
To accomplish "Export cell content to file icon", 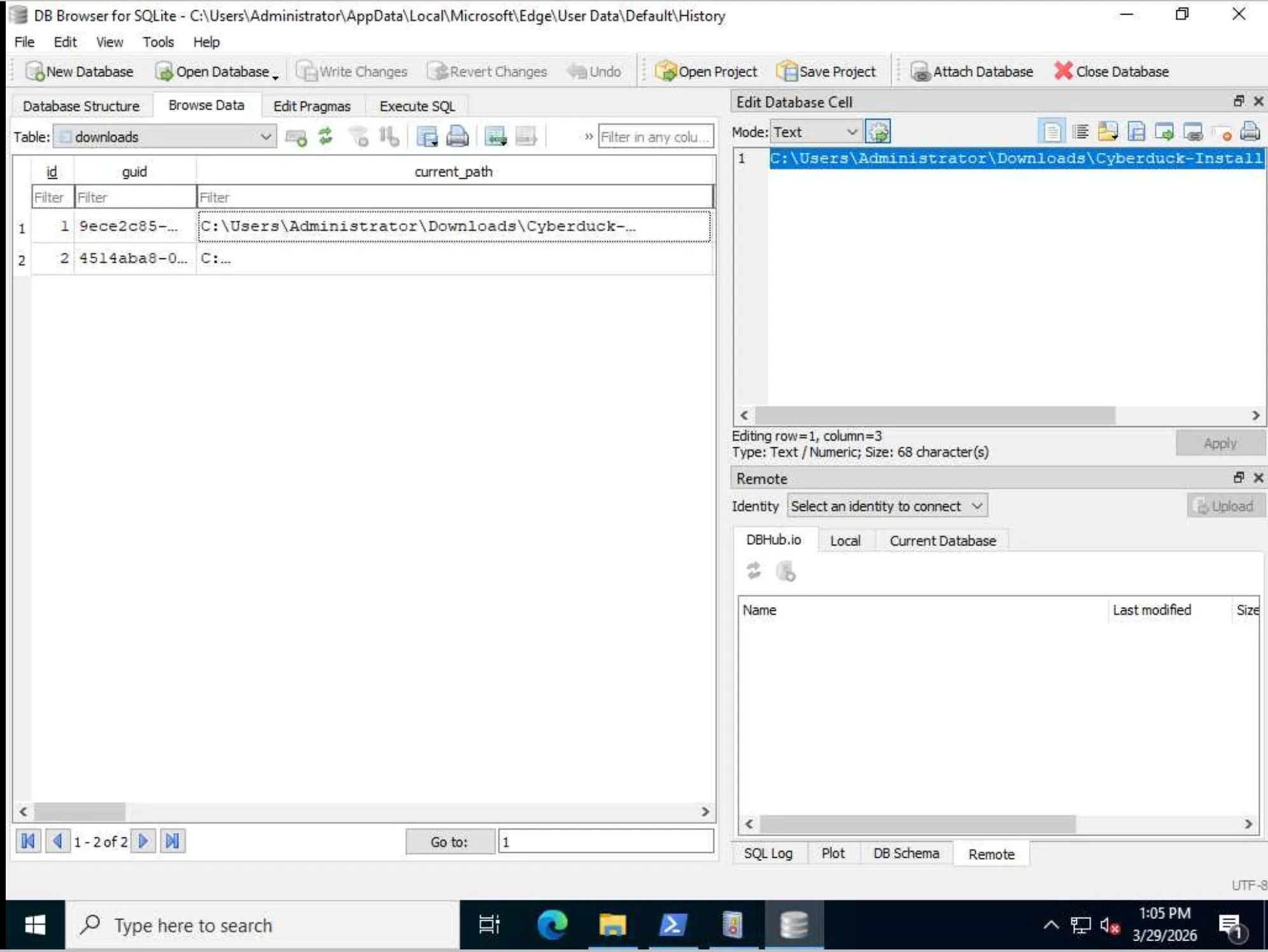I will [1136, 132].
